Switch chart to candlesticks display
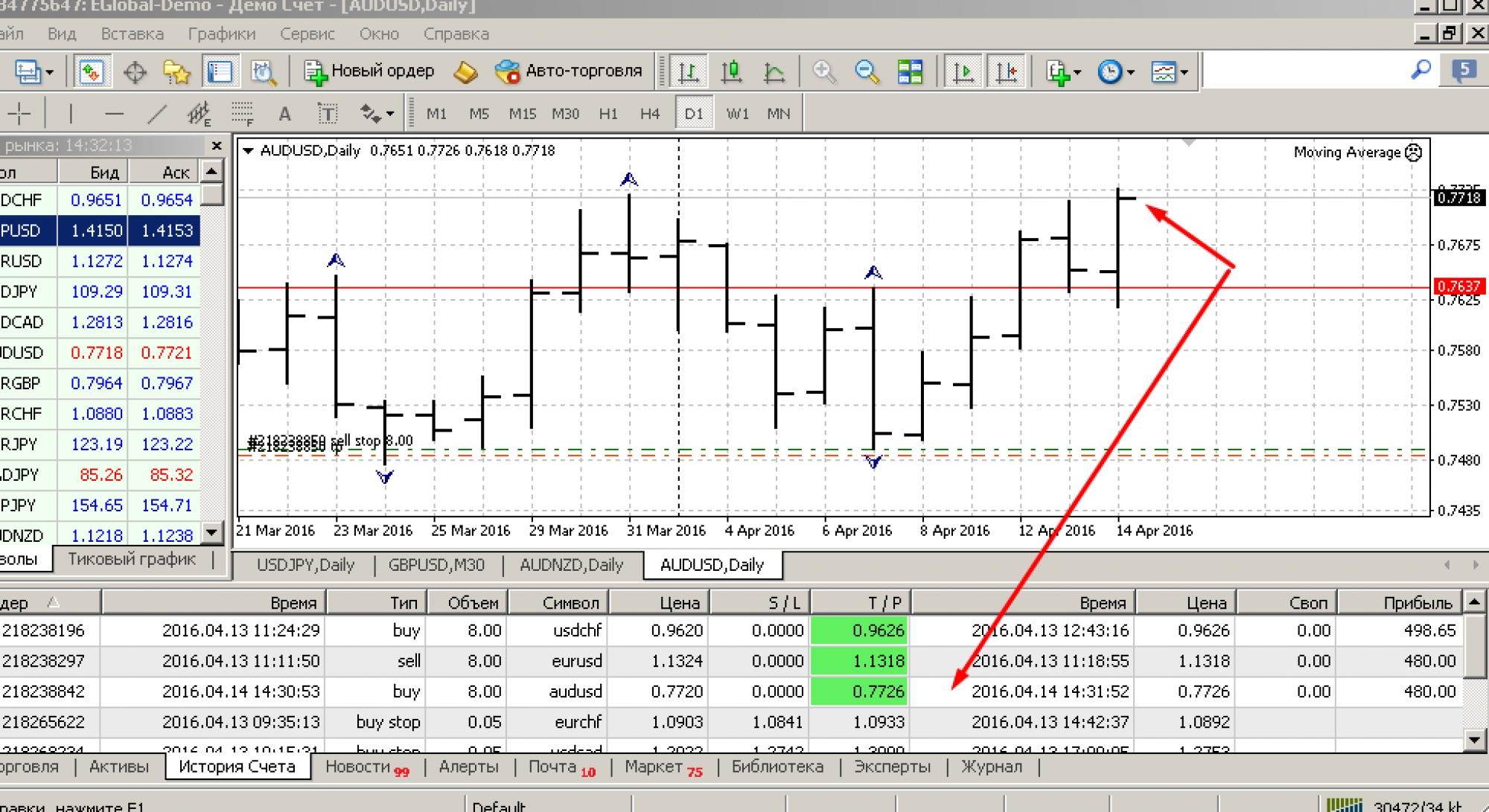The width and height of the screenshot is (1489, 812). (x=732, y=72)
